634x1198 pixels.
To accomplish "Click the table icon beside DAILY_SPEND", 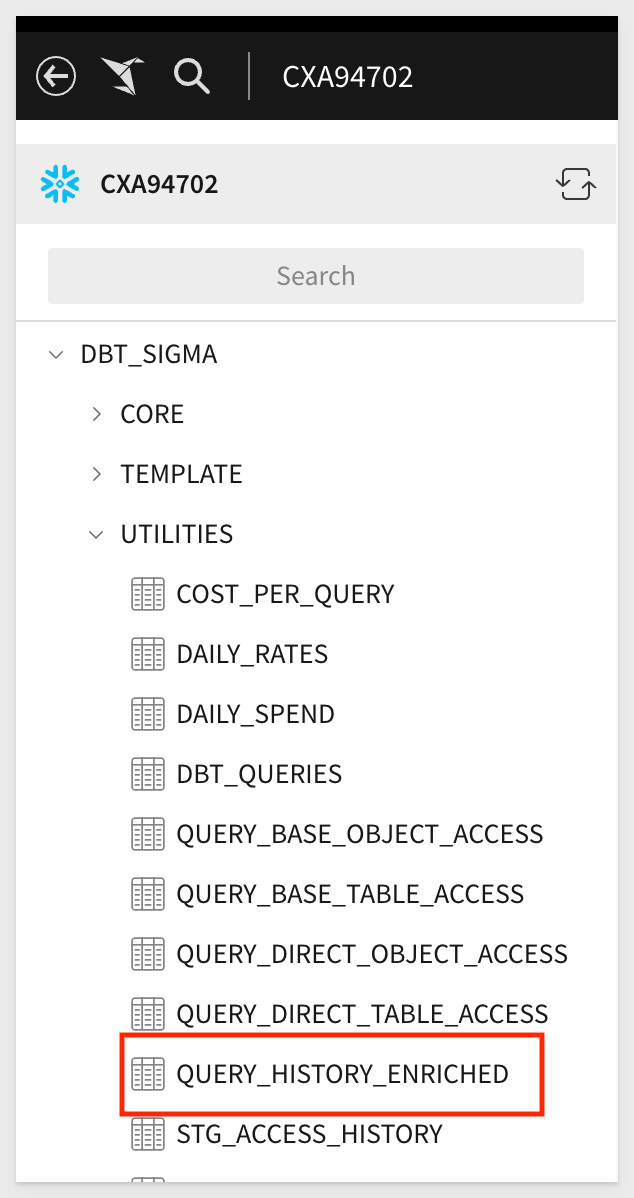I will (147, 713).
